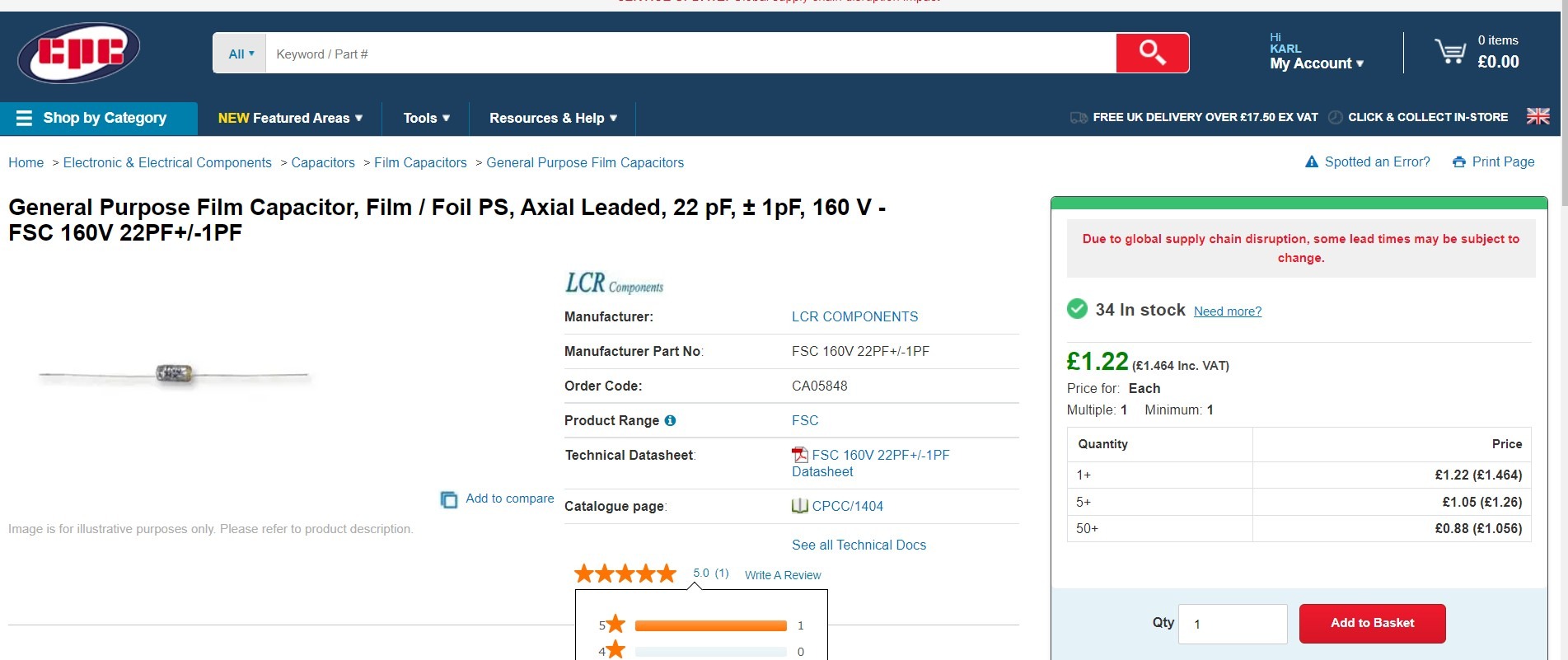Click order code CA05848 text
Viewport: 1568px width, 660px height.
(x=819, y=386)
